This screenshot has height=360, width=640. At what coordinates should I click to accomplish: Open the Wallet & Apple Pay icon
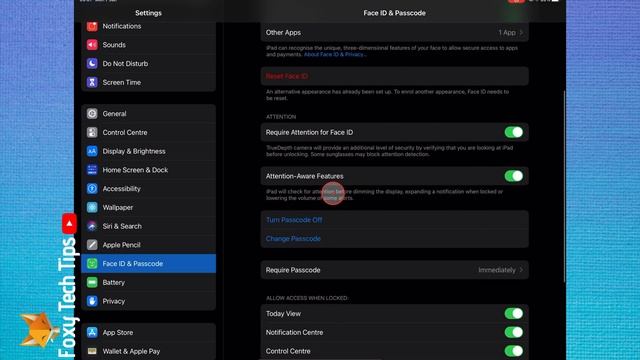point(92,351)
